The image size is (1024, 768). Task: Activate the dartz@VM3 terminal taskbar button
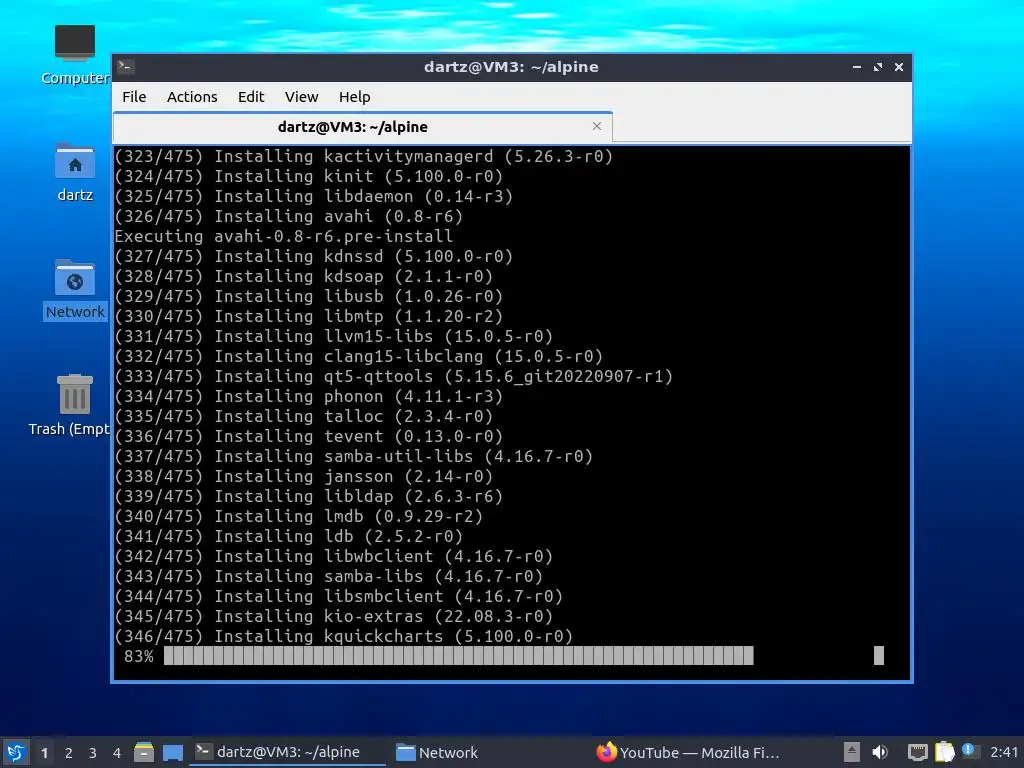tap(287, 752)
